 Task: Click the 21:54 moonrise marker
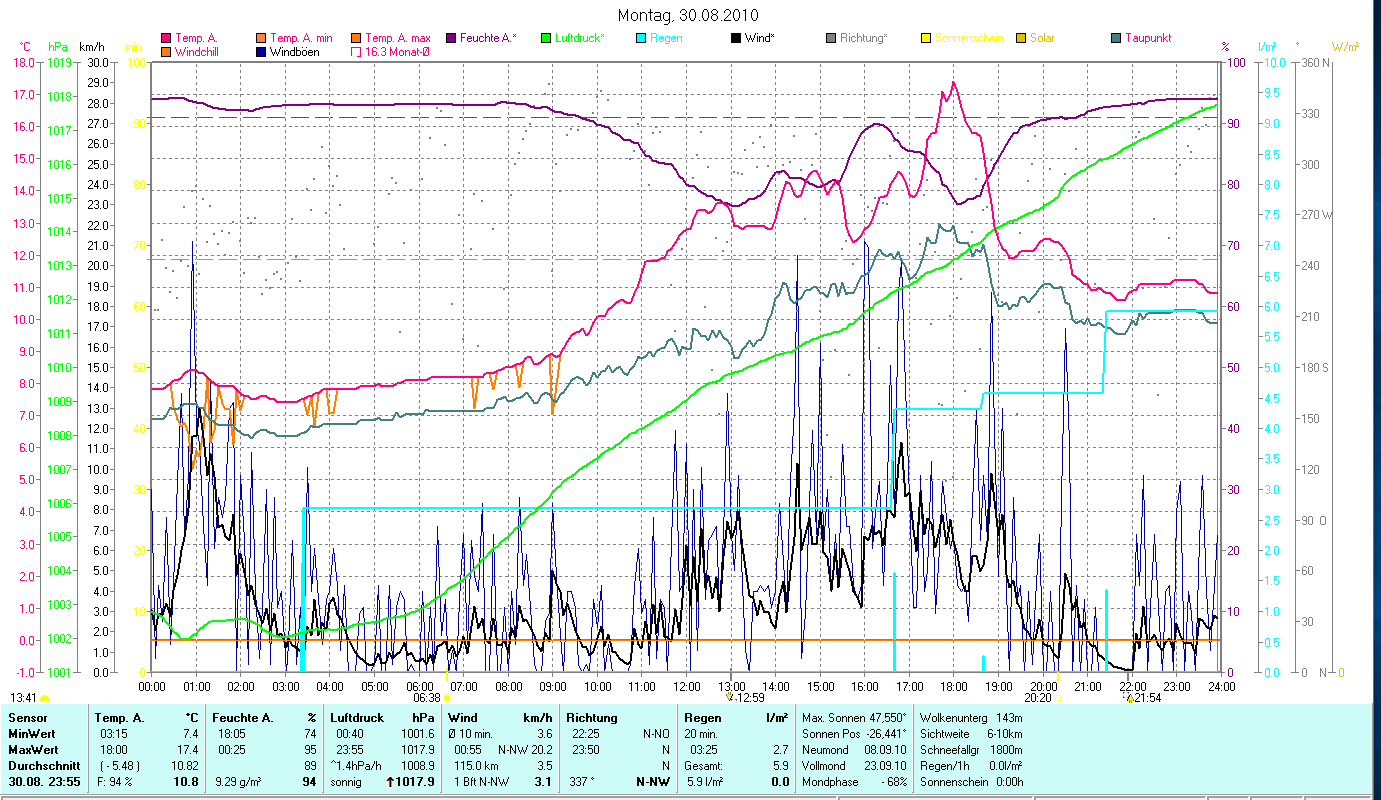point(1129,698)
